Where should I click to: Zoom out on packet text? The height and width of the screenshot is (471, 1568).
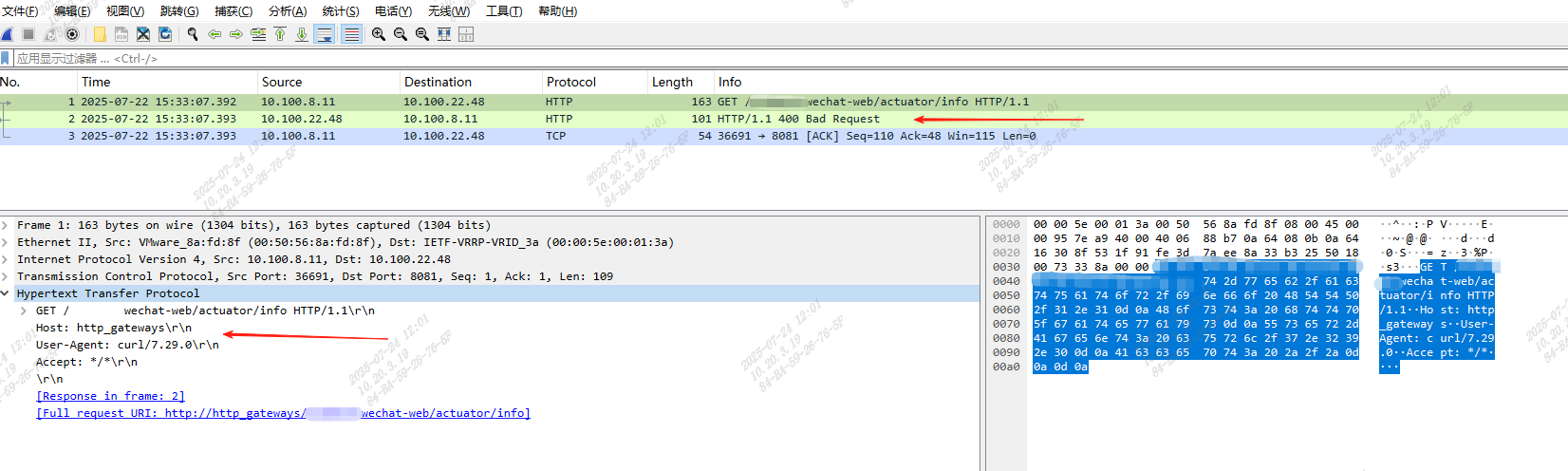[401, 34]
